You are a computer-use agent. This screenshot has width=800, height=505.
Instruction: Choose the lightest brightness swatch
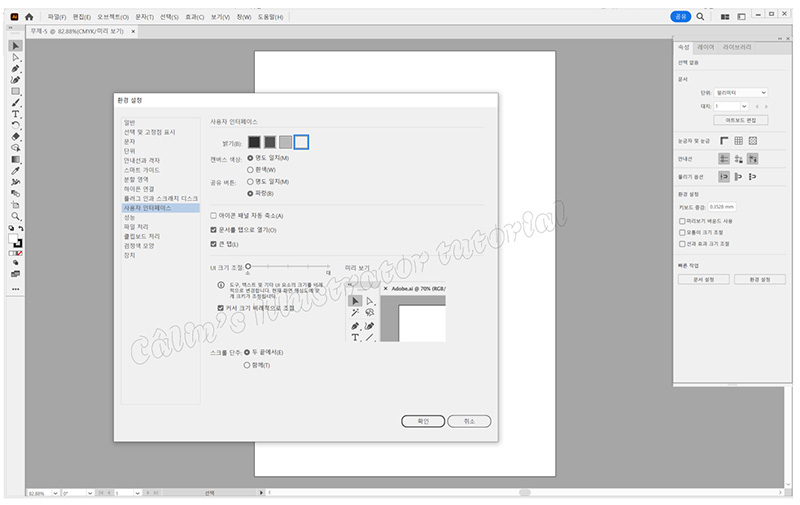tap(302, 142)
